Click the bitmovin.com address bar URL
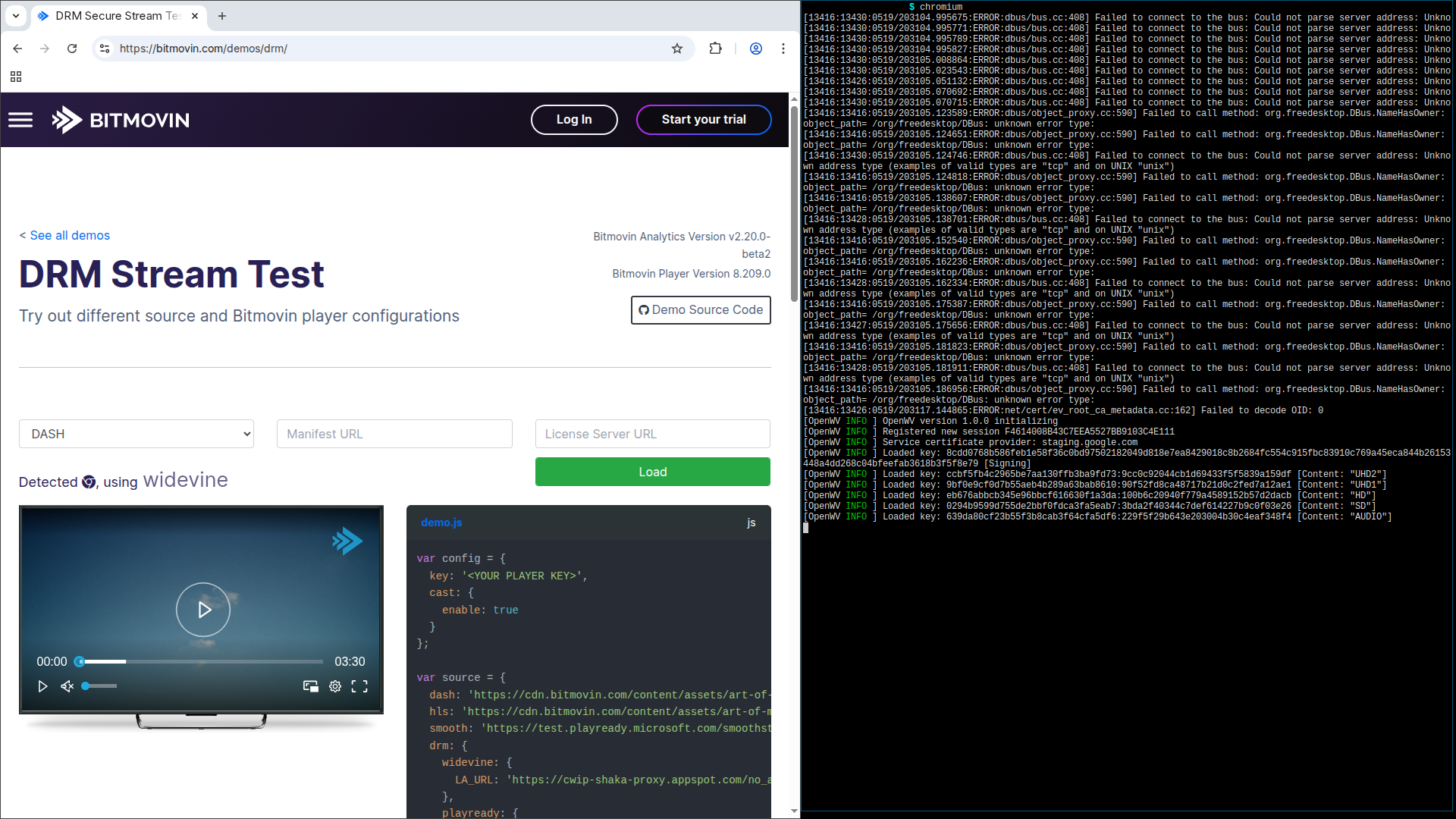 coord(203,49)
